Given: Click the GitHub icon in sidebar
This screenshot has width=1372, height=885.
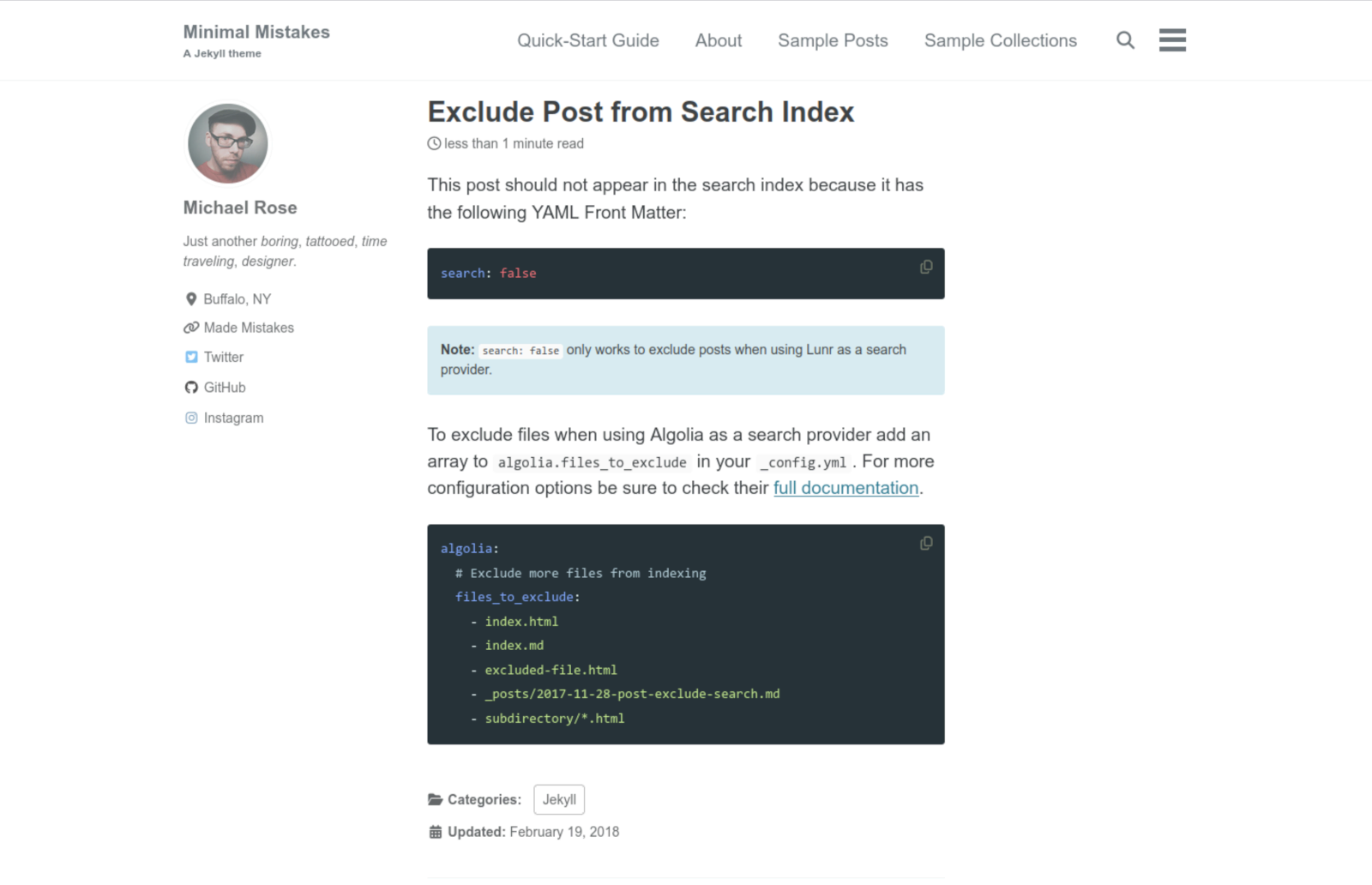Looking at the screenshot, I should (191, 388).
